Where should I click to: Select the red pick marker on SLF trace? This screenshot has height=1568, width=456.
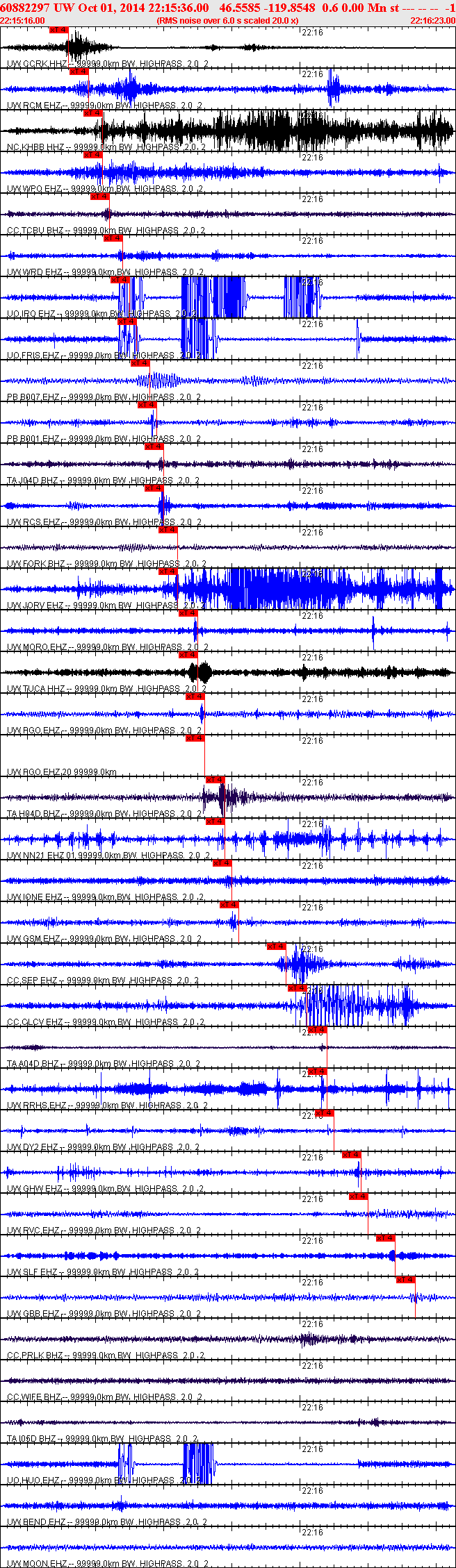pyautogui.click(x=386, y=1238)
